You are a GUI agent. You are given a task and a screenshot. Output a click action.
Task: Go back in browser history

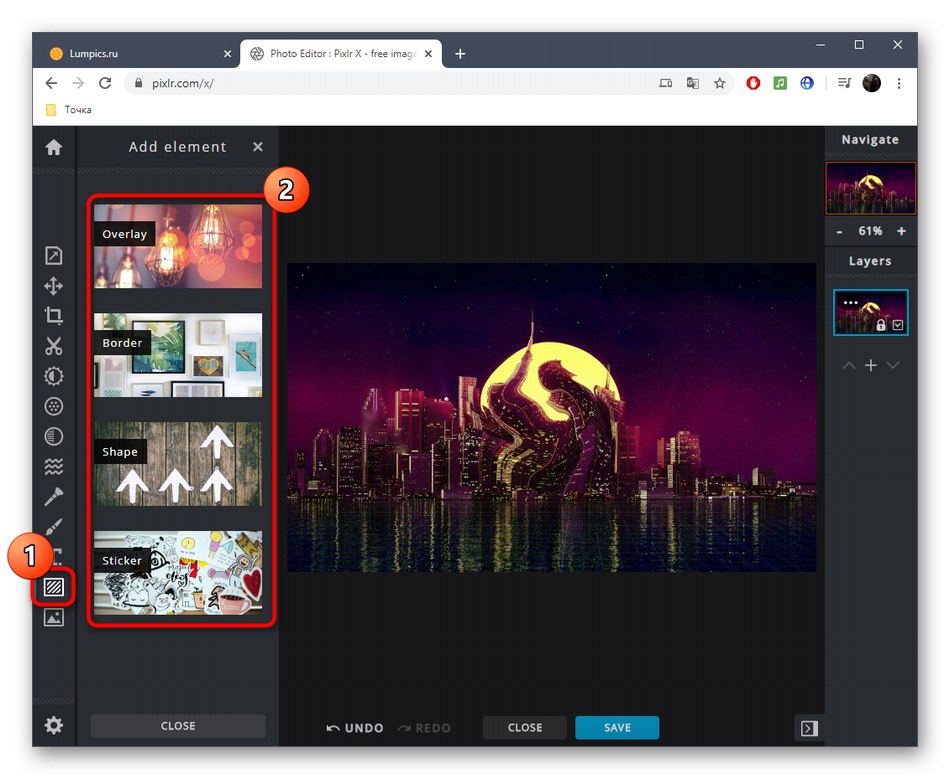[x=51, y=83]
